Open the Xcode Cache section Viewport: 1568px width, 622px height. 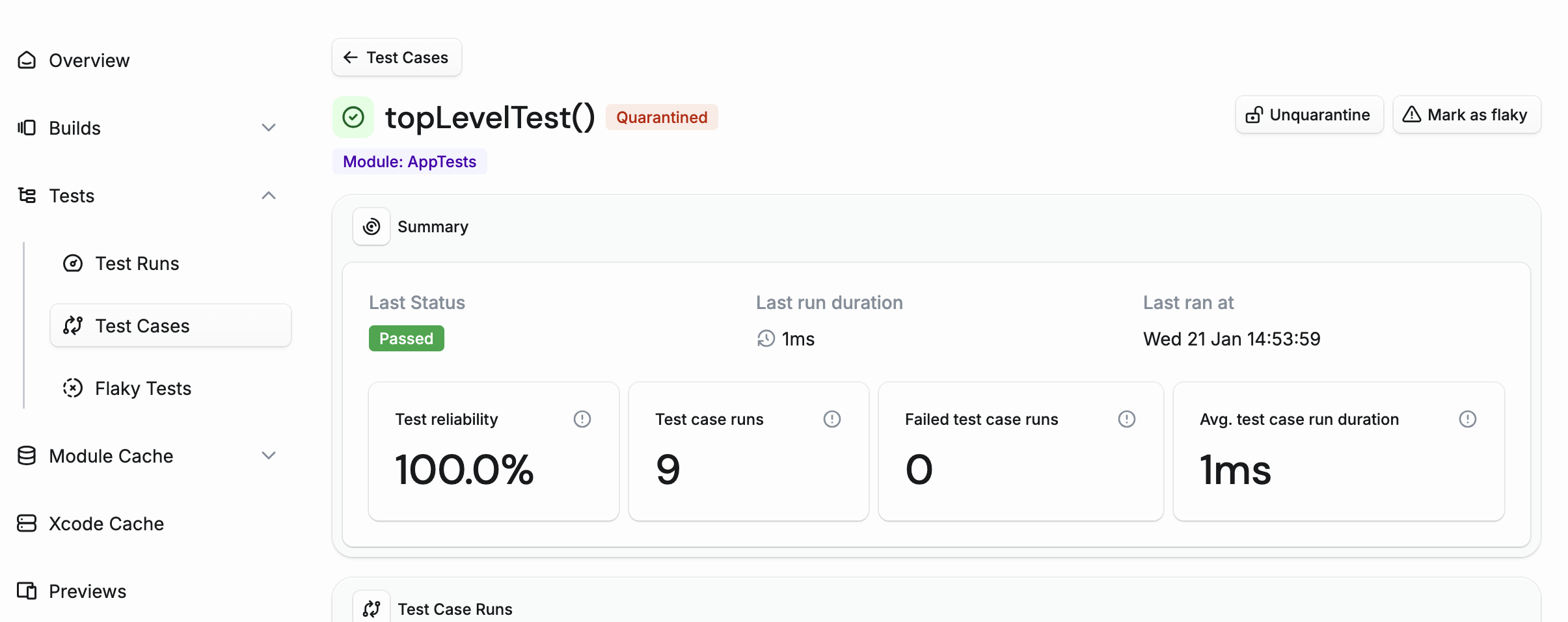pos(106,523)
